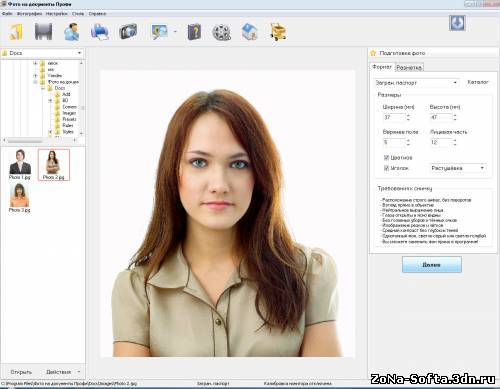The width and height of the screenshot is (500, 389).
Task: Increase the Верхнее поле value with the up arrow
Action: (x=408, y=140)
